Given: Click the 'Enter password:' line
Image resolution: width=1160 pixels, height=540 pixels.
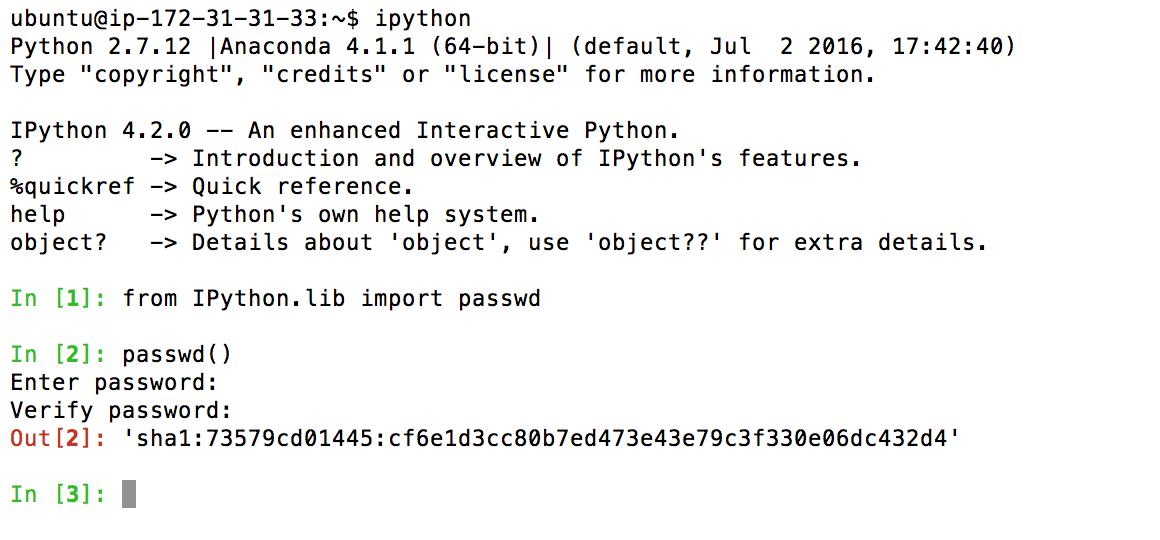Looking at the screenshot, I should (114, 382).
